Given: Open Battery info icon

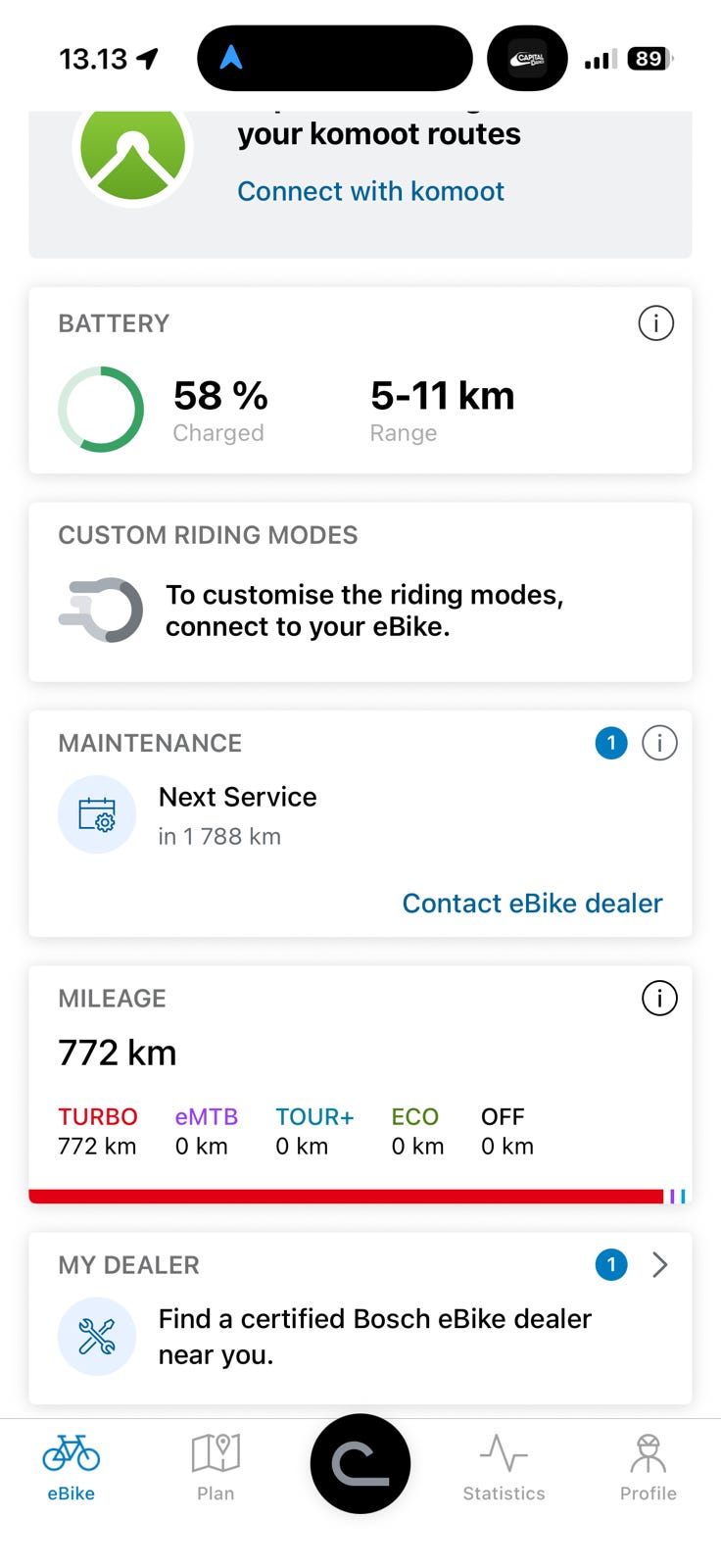Looking at the screenshot, I should [655, 322].
